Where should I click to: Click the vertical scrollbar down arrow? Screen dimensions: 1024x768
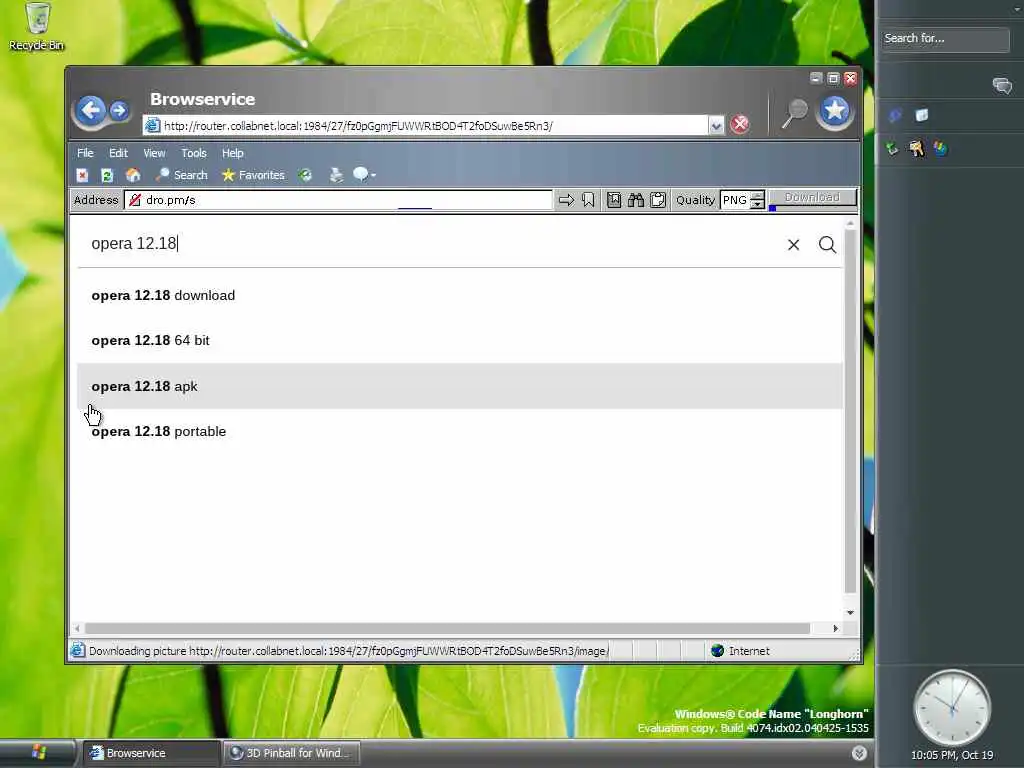[x=850, y=613]
